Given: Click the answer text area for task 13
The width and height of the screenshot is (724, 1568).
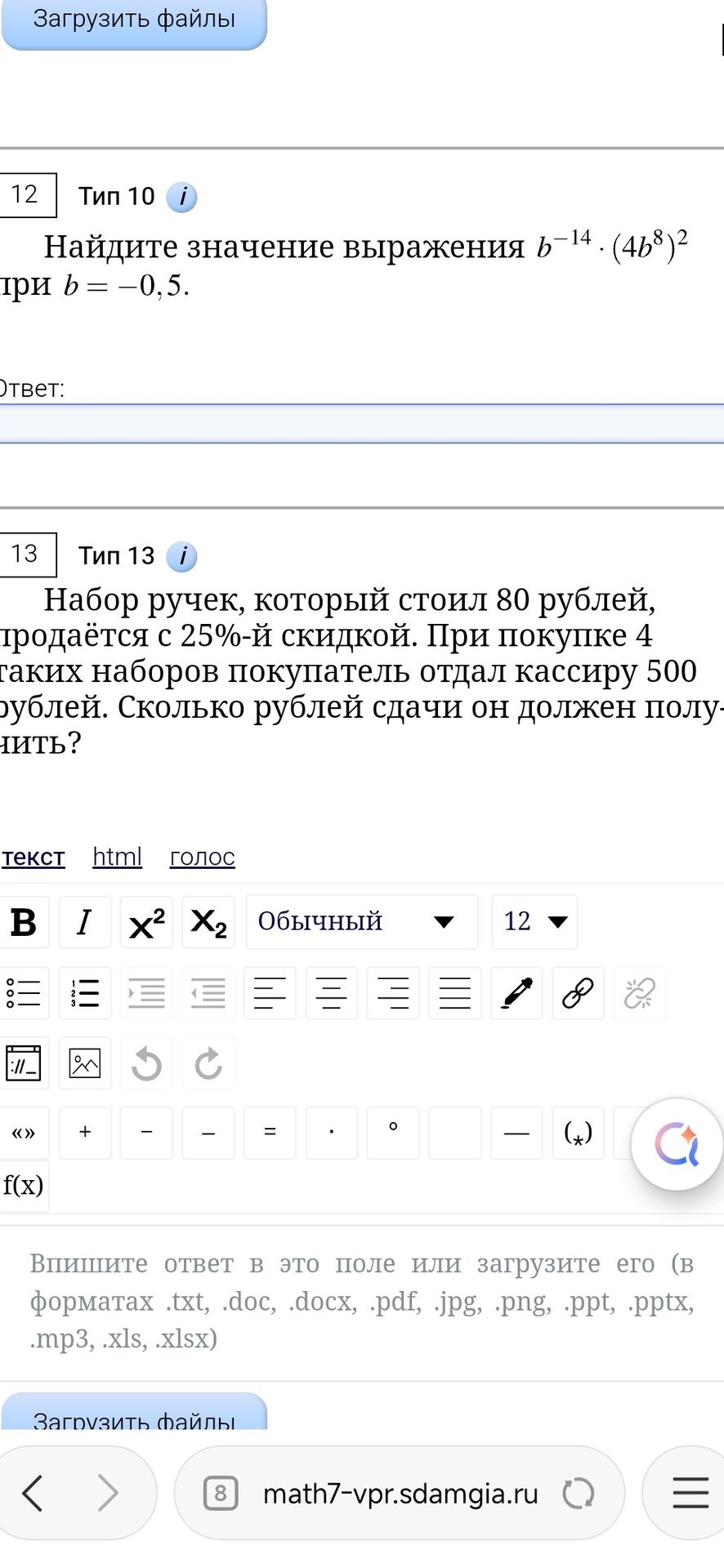Looking at the screenshot, I should click(362, 1303).
